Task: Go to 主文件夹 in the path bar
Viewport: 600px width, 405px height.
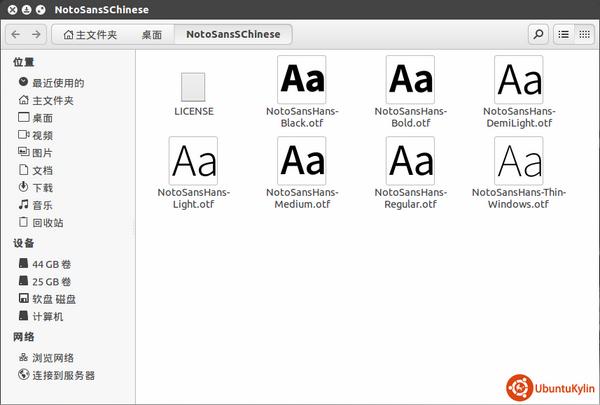Action: pos(90,35)
